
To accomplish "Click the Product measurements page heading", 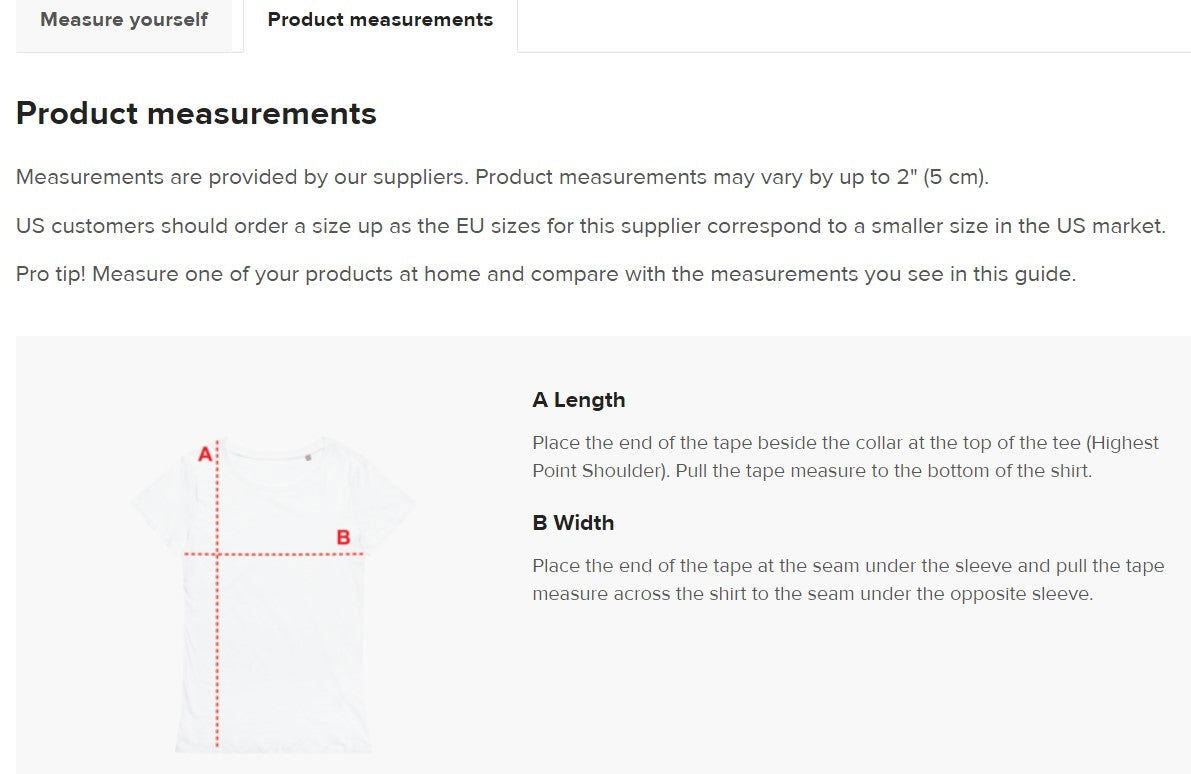I will (x=195, y=113).
